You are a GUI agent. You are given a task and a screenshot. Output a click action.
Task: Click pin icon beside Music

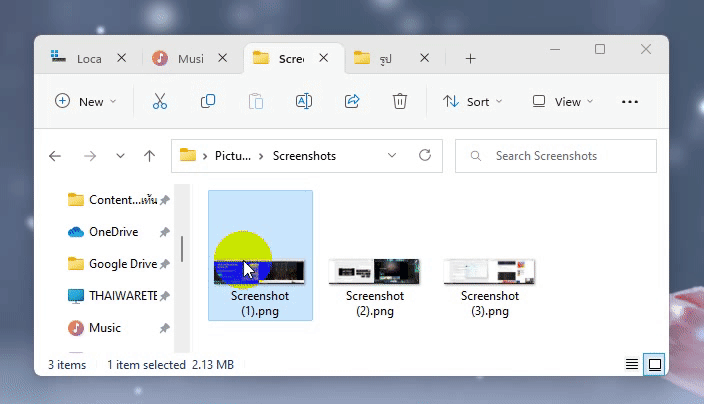pyautogui.click(x=165, y=328)
